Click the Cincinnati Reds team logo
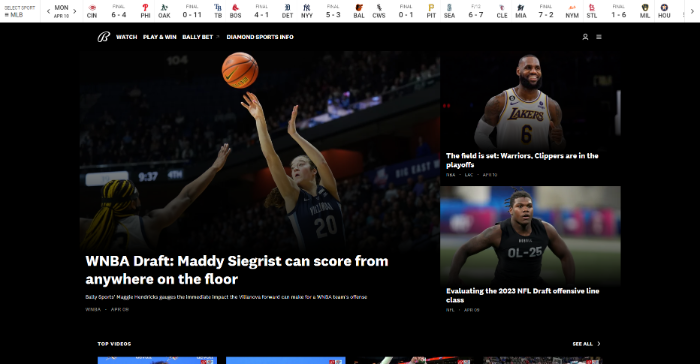This screenshot has width=700, height=364. pyautogui.click(x=92, y=8)
